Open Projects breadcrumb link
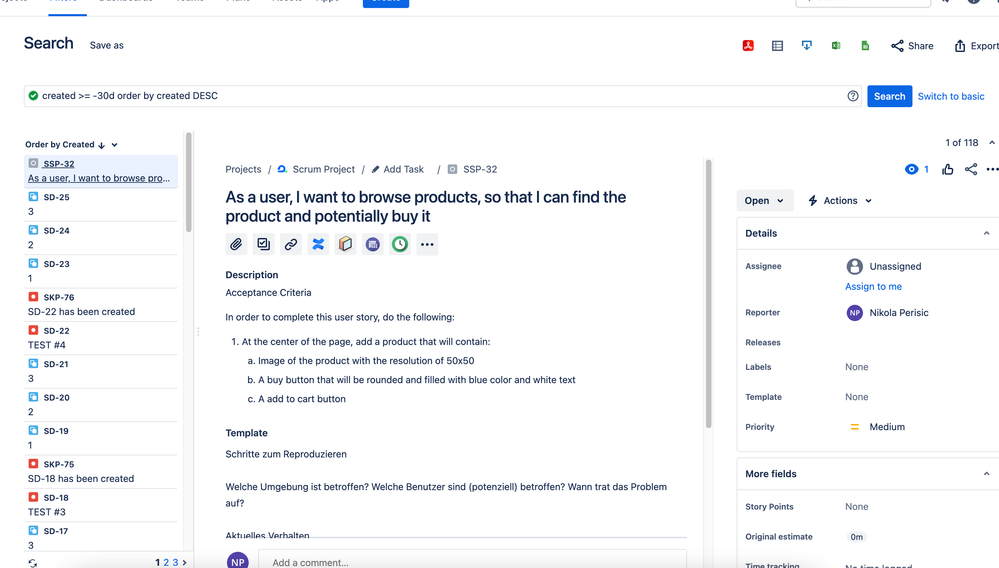This screenshot has height=568, width=999. (x=243, y=169)
